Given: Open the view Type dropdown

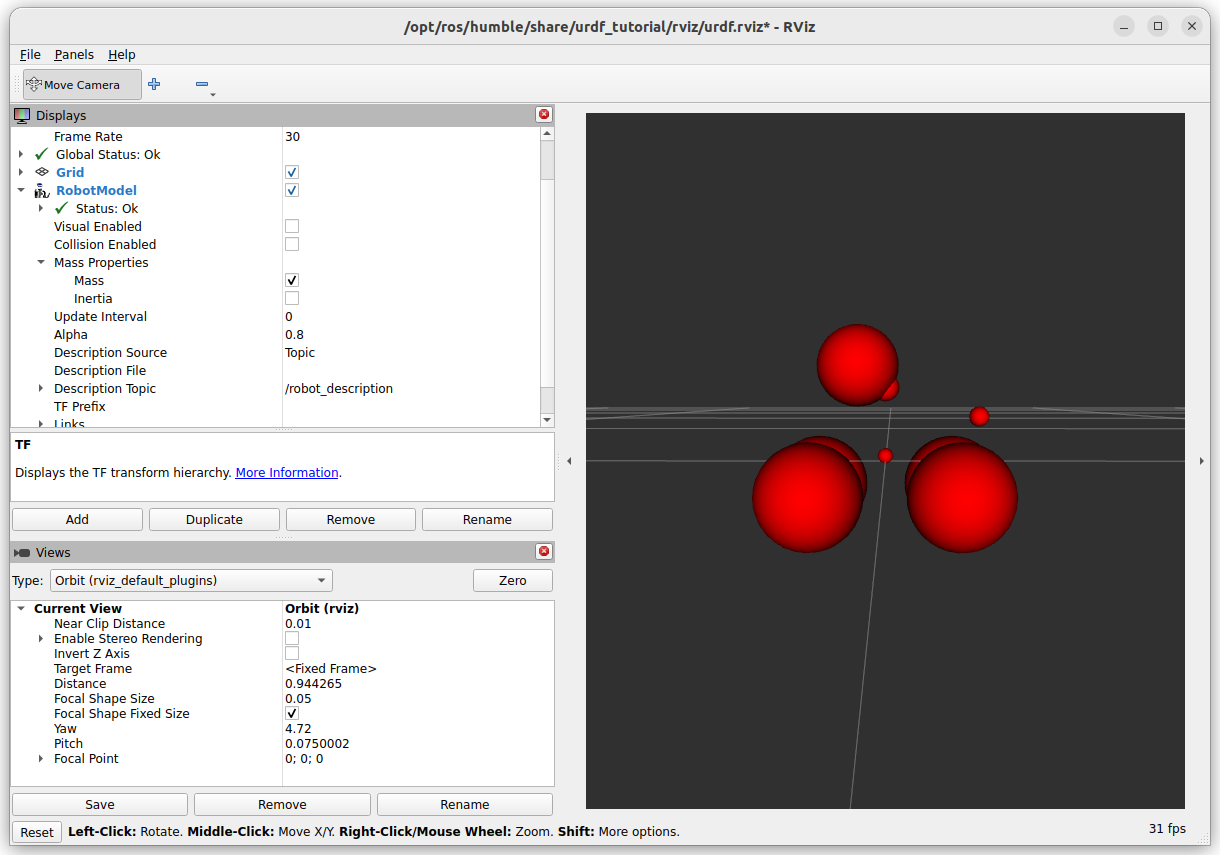Looking at the screenshot, I should tap(190, 581).
